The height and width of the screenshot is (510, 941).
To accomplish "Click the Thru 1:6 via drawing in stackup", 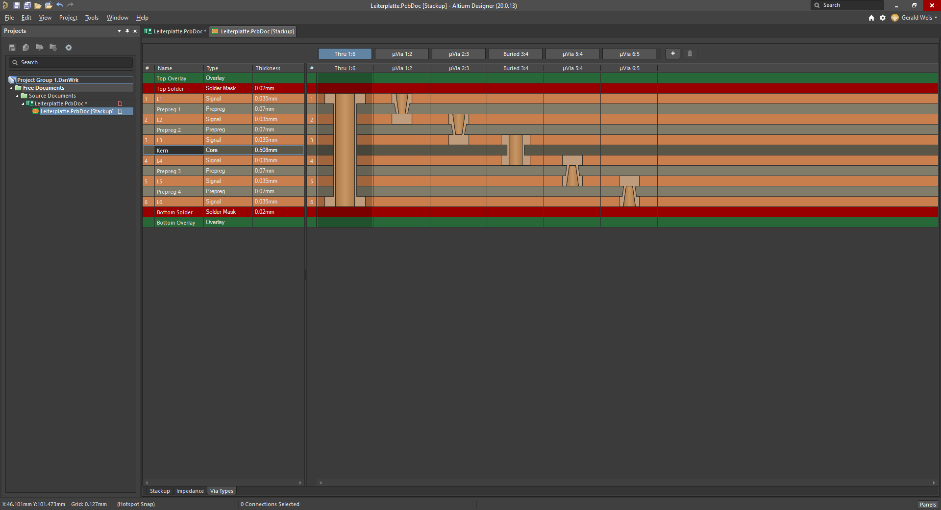I will [345, 150].
